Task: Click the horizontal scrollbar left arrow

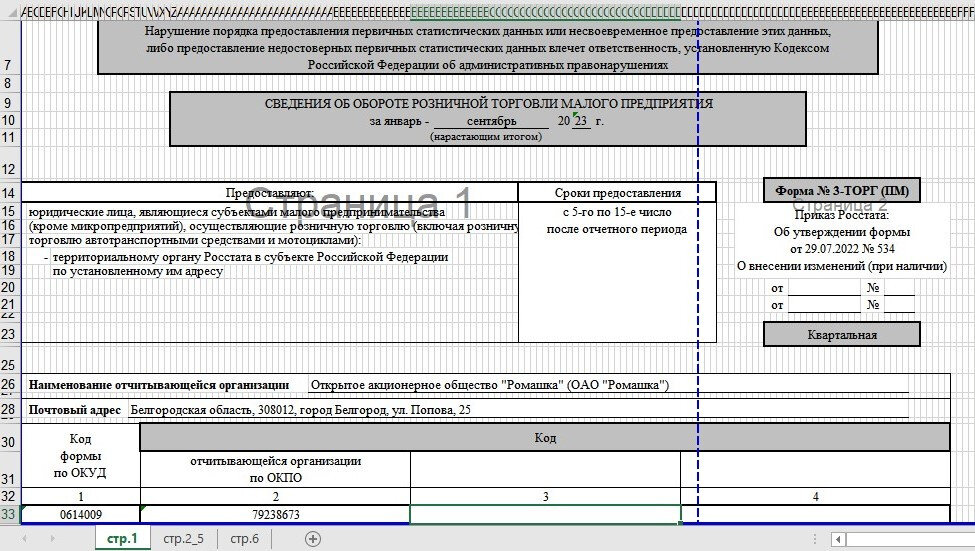Action: coord(838,539)
